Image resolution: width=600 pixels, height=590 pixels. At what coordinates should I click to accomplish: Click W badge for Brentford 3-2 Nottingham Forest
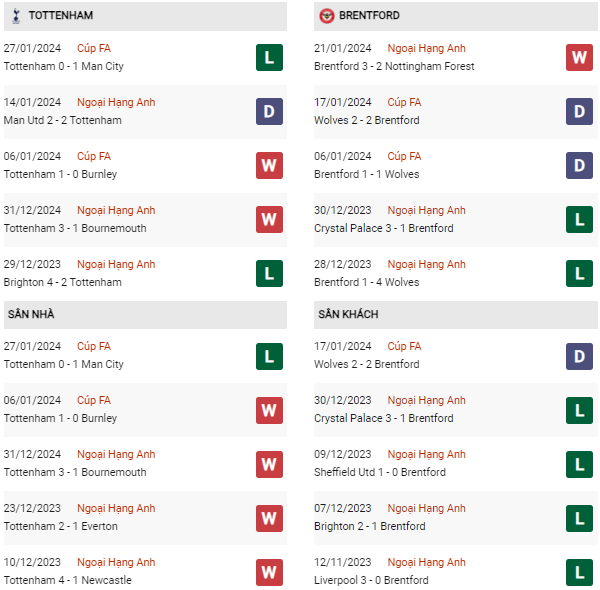tap(580, 57)
